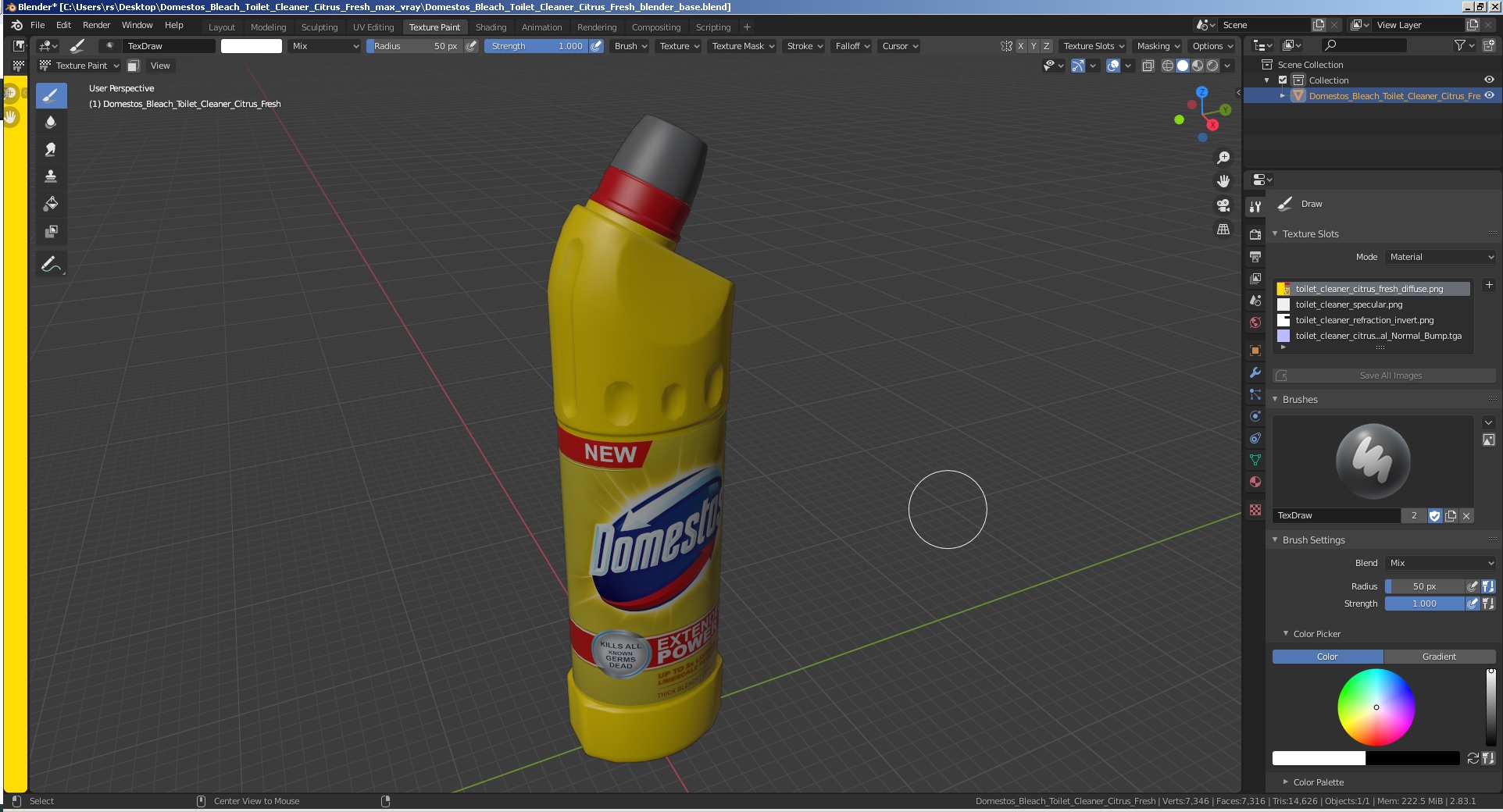This screenshot has height=812, width=1503.
Task: Select the Draw brush tool
Action: coord(51,96)
